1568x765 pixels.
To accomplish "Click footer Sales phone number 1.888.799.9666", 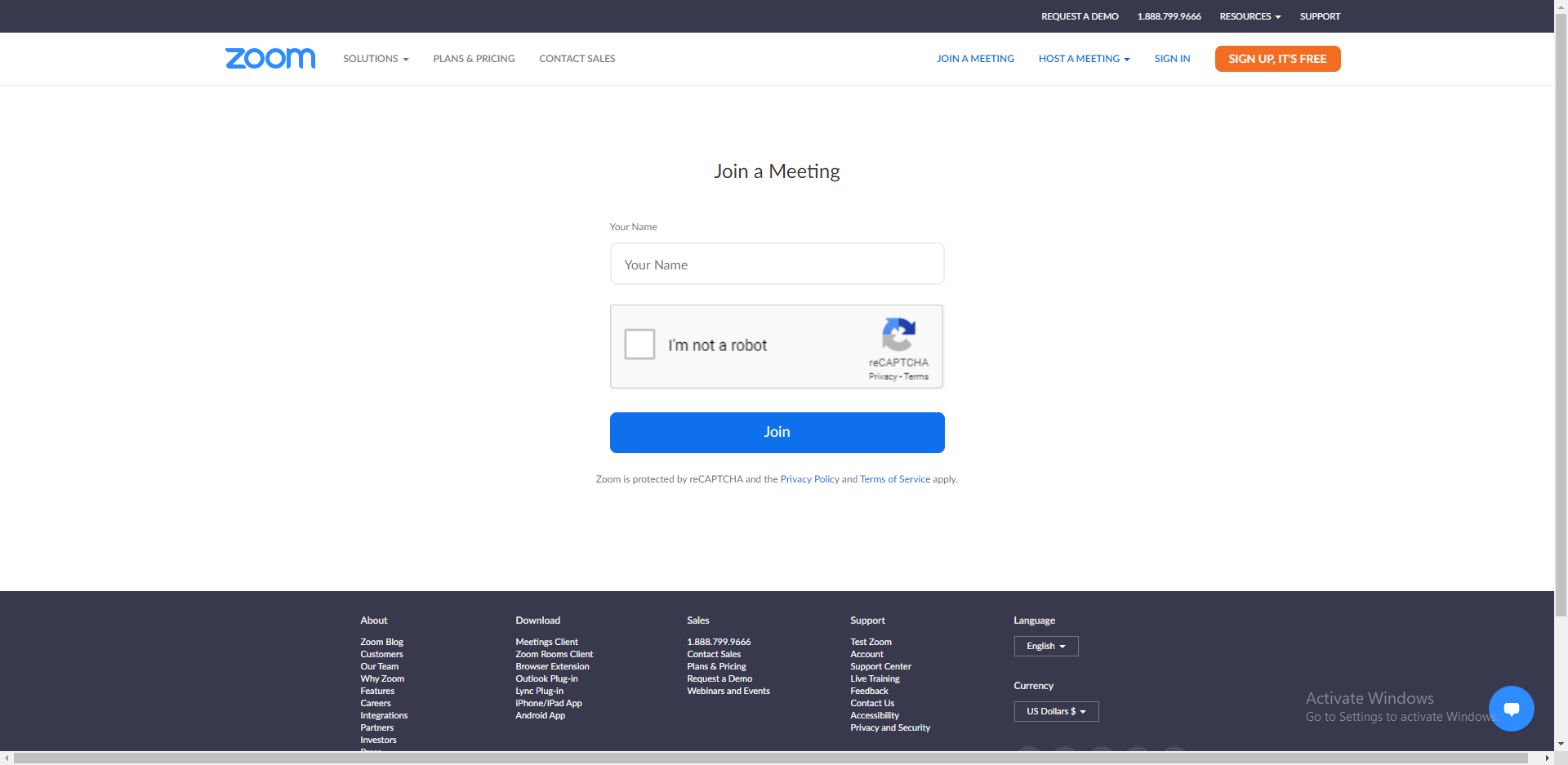I will [719, 642].
